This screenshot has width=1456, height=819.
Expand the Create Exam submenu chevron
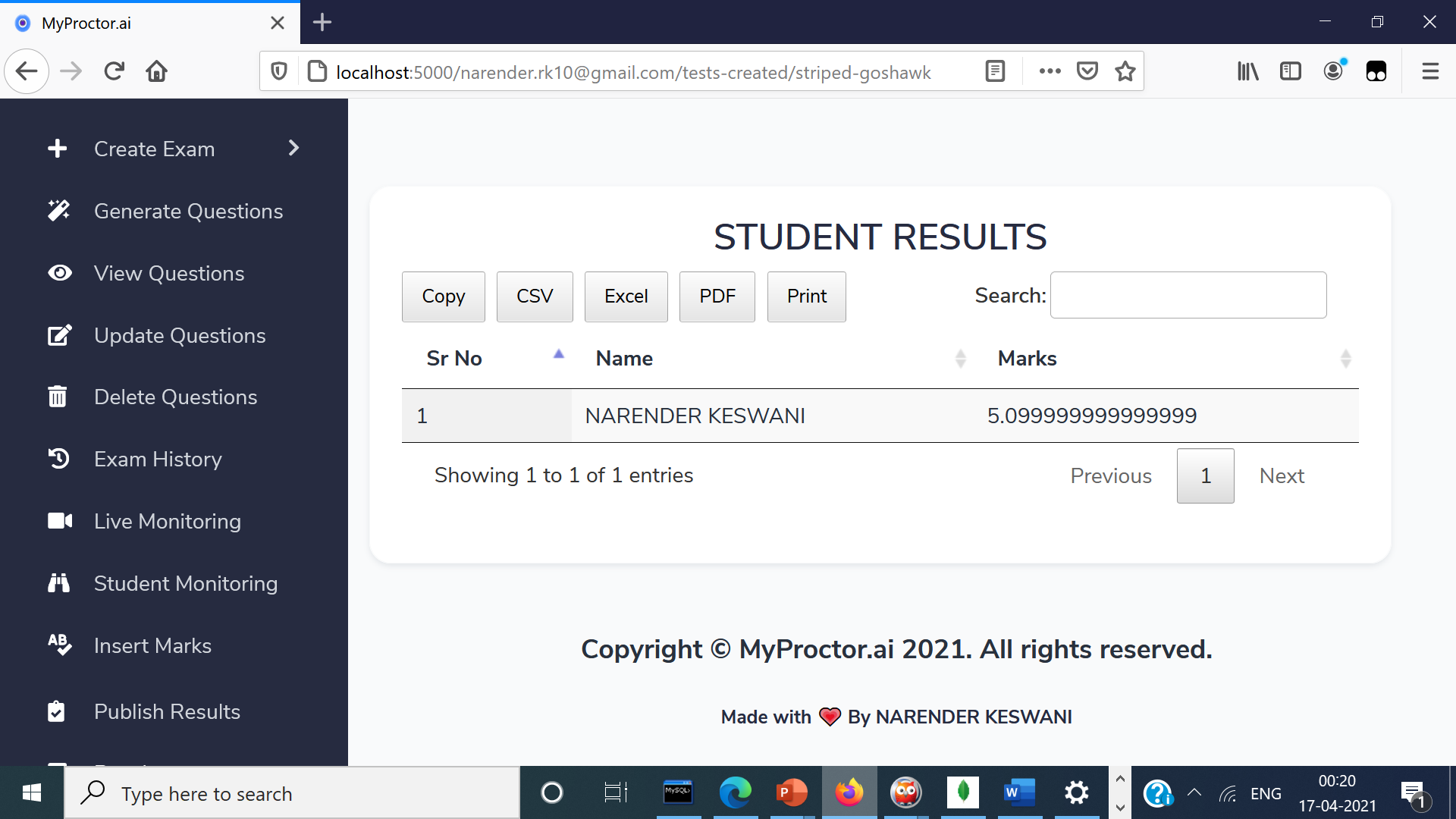(294, 148)
